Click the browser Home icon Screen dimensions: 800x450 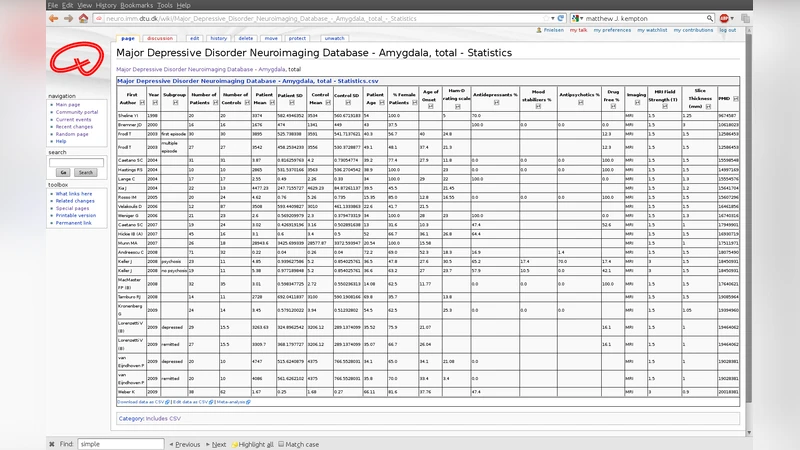83,18
